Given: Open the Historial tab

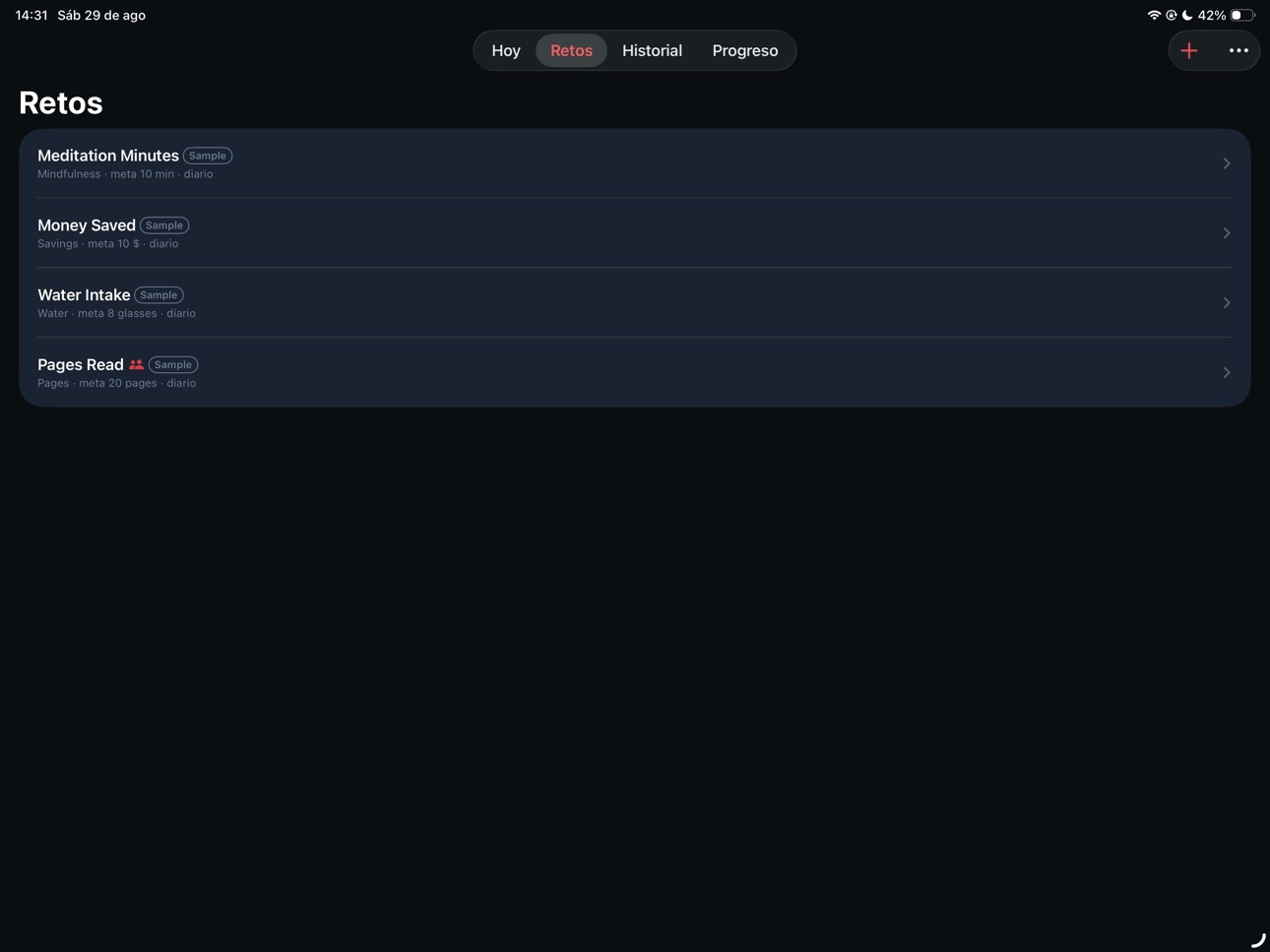Looking at the screenshot, I should click(x=652, y=50).
